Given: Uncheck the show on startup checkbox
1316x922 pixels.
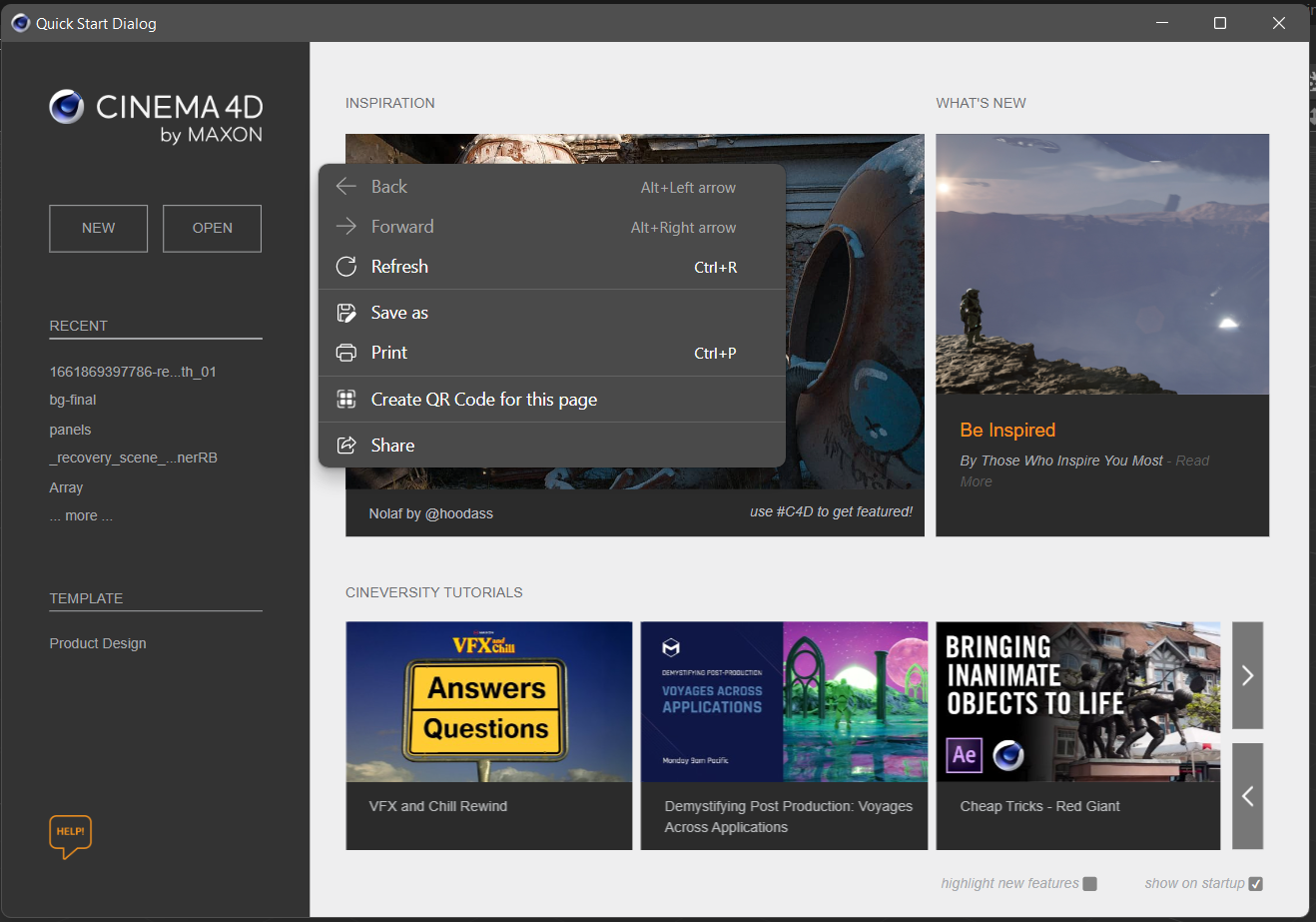Looking at the screenshot, I should pyautogui.click(x=1256, y=883).
